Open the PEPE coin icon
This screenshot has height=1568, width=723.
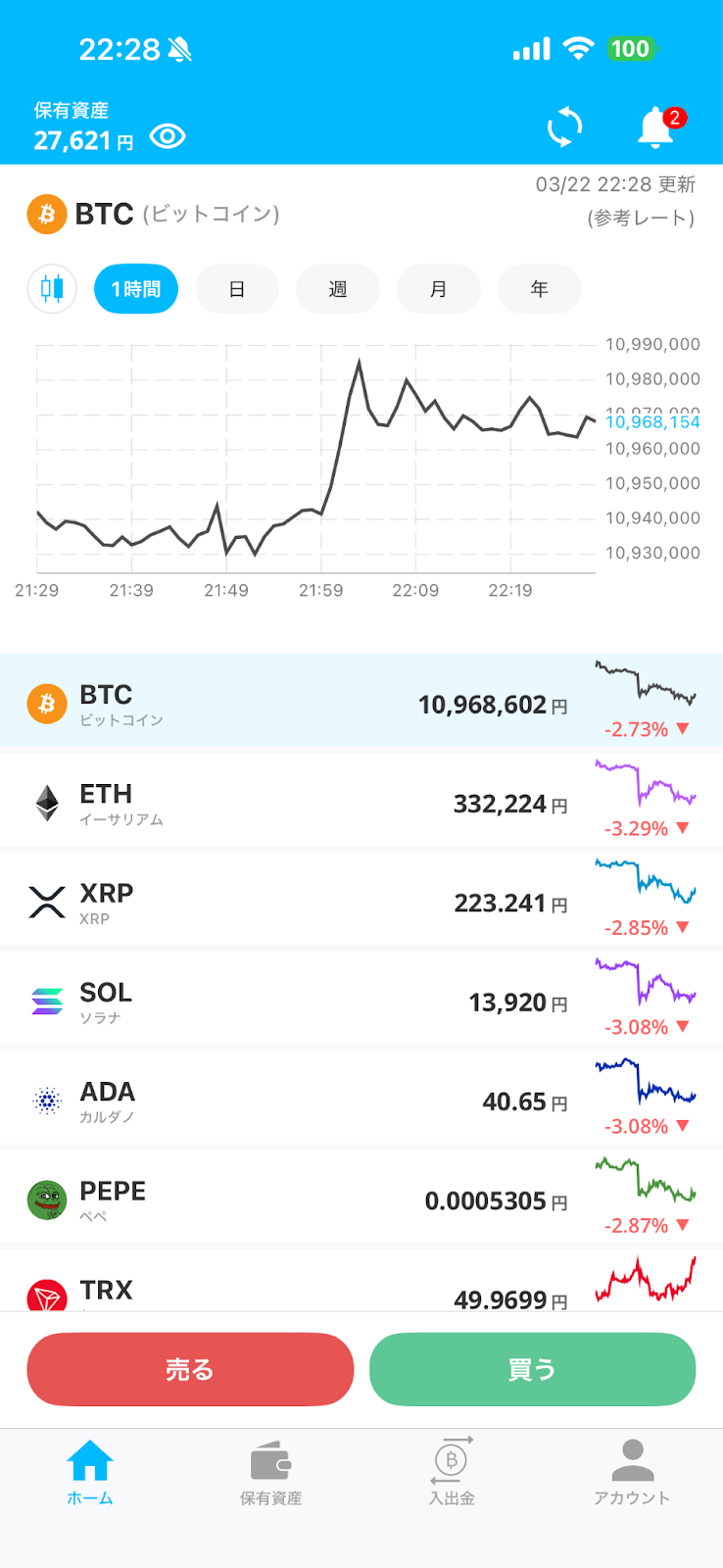point(47,1200)
